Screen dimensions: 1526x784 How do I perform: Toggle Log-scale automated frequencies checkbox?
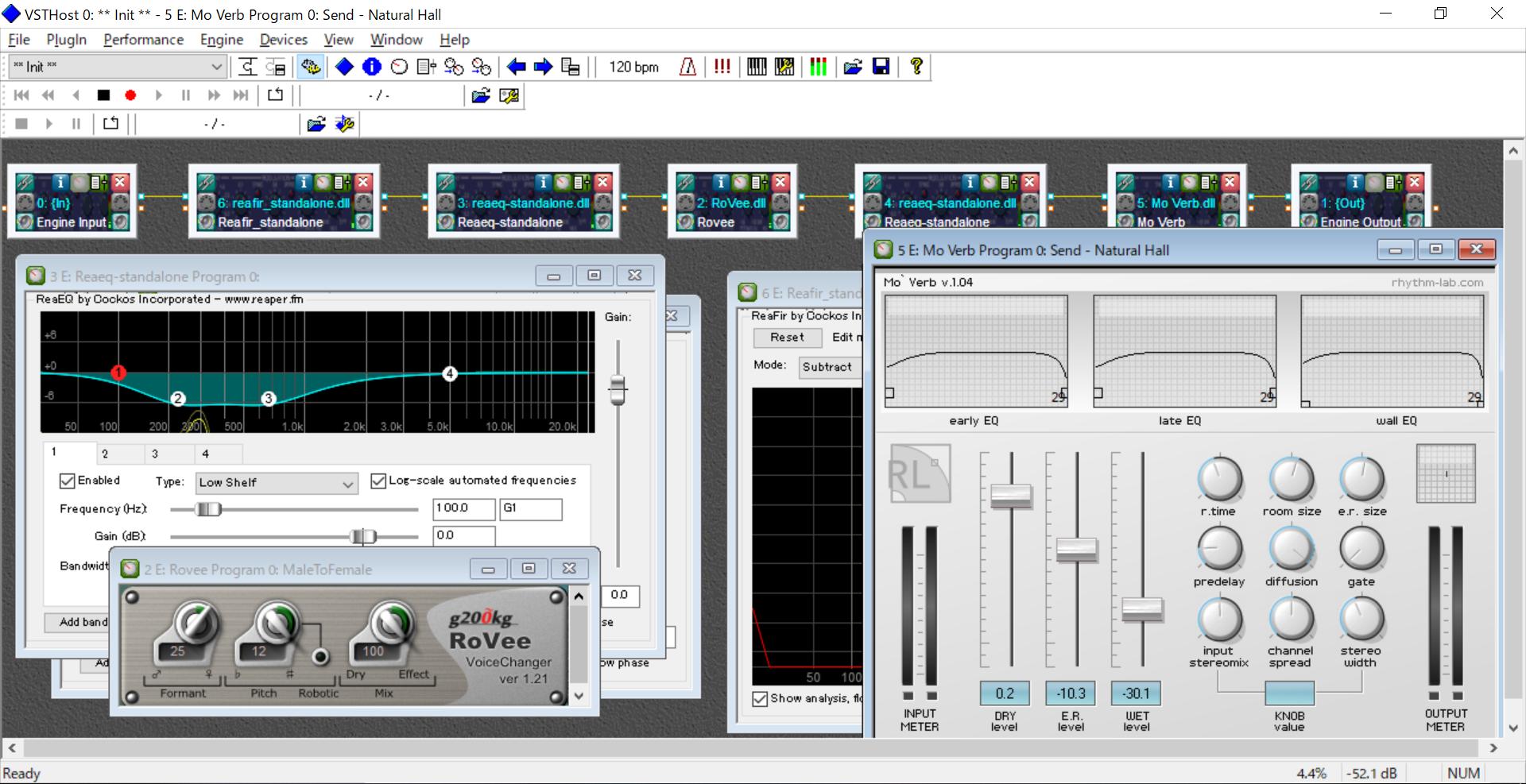point(378,481)
